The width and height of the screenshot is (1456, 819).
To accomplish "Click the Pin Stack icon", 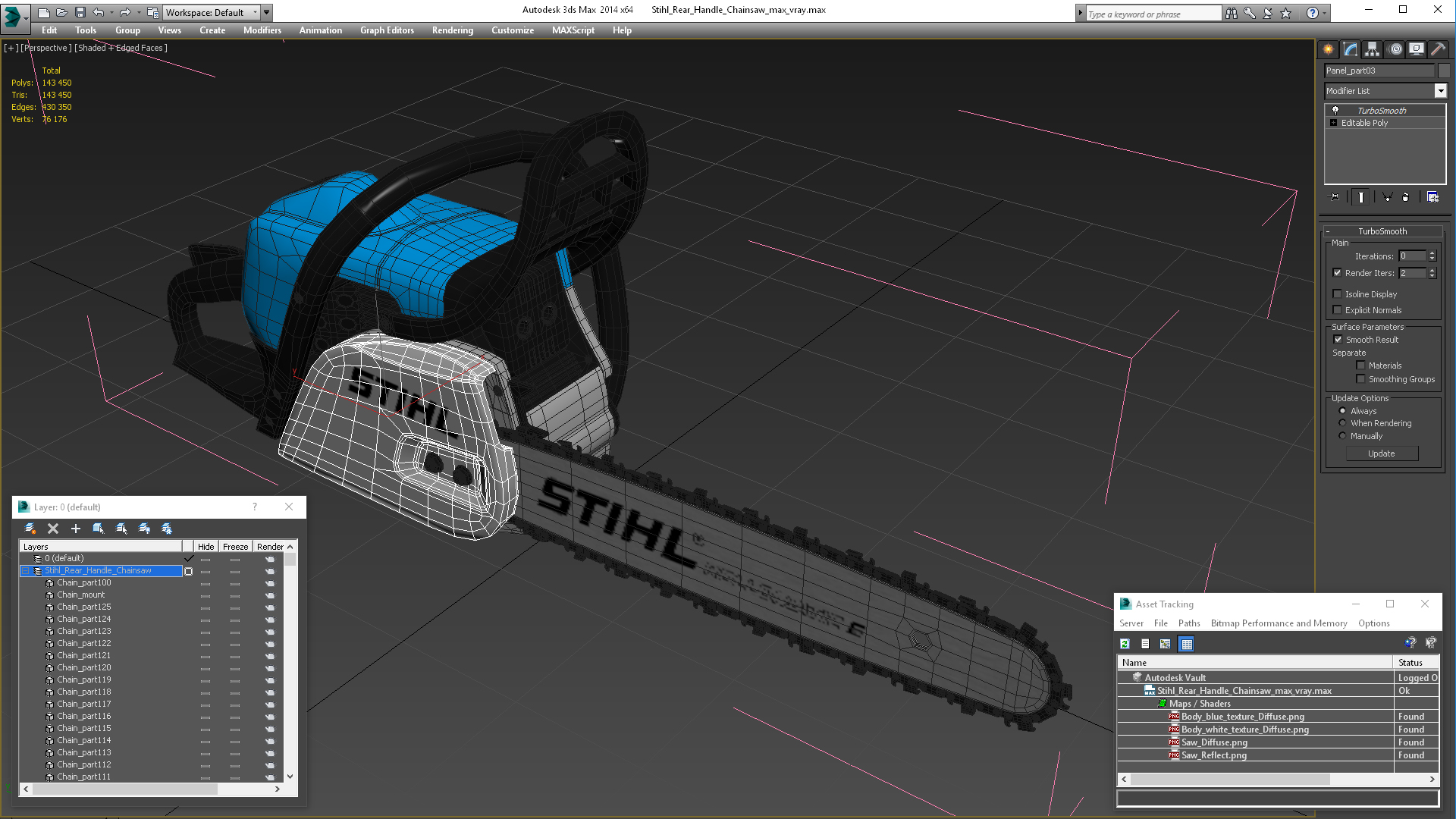I will (x=1335, y=197).
